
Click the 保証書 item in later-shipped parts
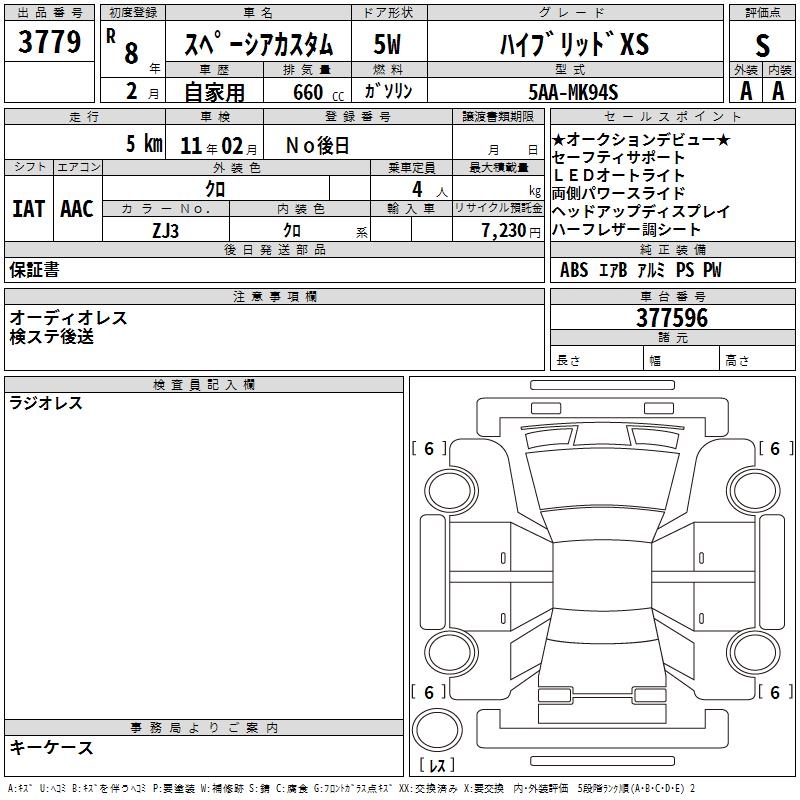pyautogui.click(x=34, y=270)
